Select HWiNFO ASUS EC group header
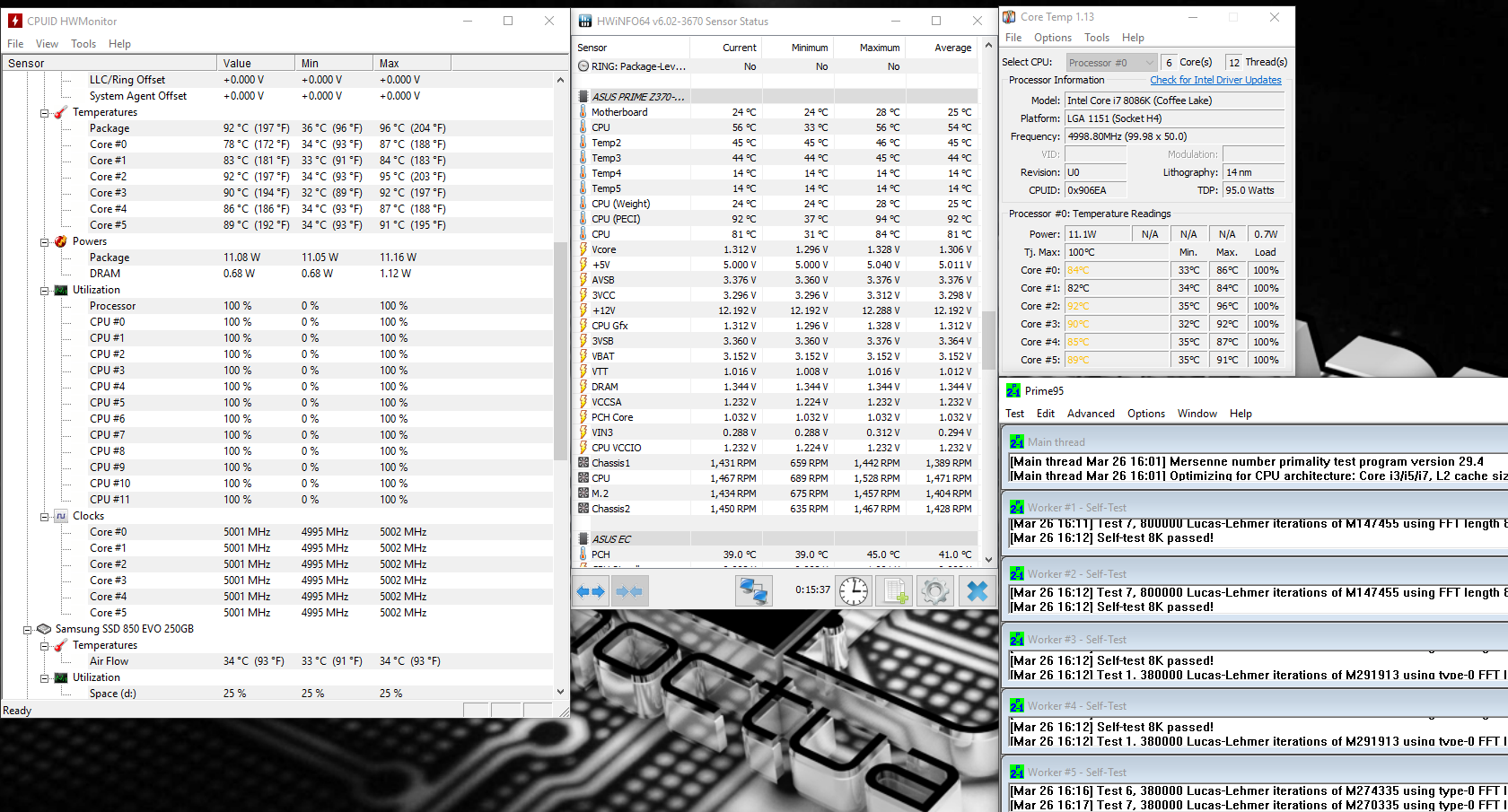This screenshot has width=1508, height=812. coord(776,539)
